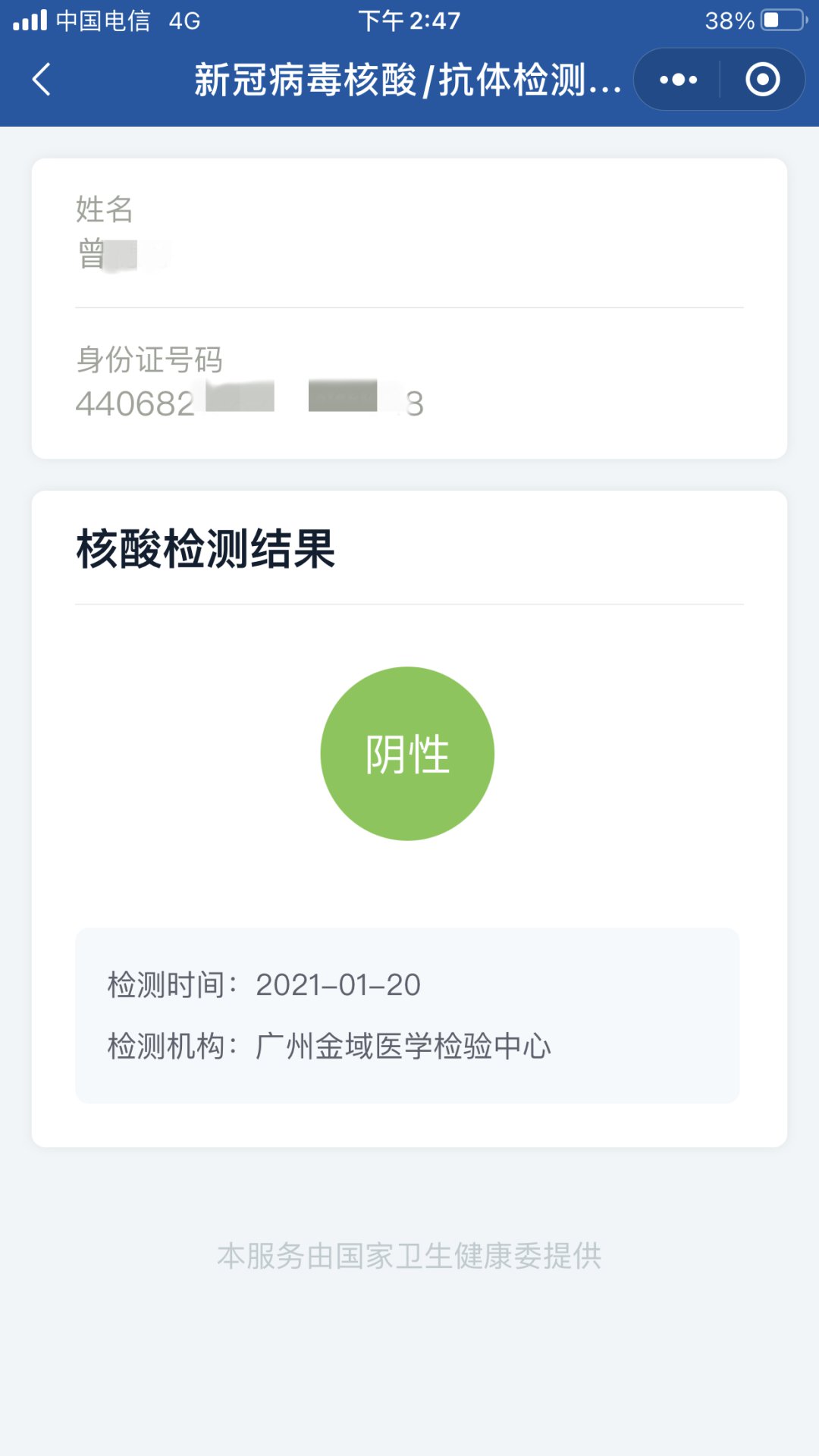Image resolution: width=819 pixels, height=1456 pixels.
Task: Tap the 中国电信 carrier label
Action: click(x=103, y=20)
